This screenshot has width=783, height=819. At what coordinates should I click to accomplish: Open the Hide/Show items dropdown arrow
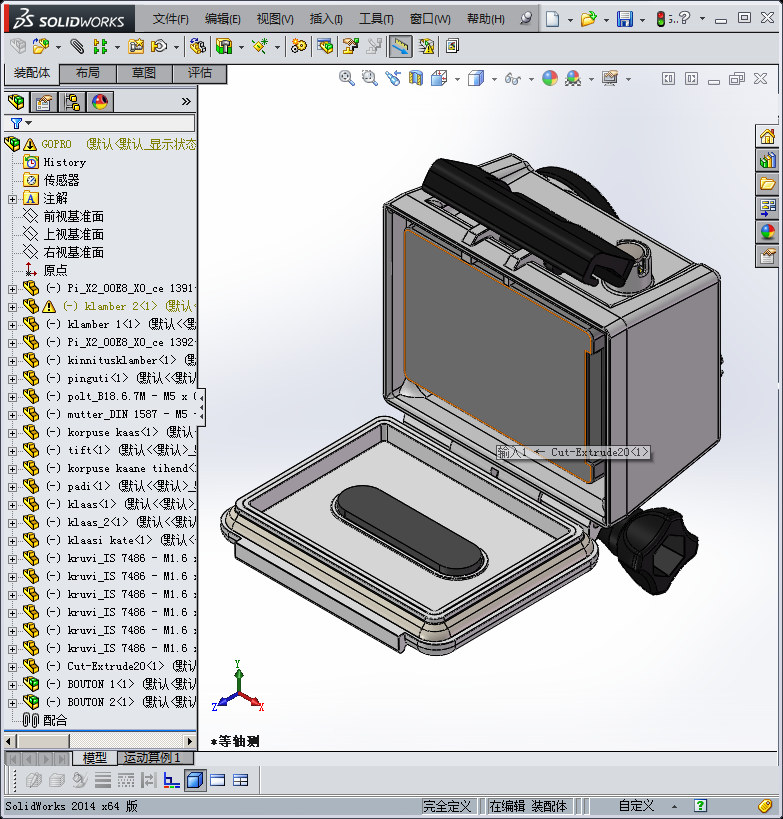[531, 79]
